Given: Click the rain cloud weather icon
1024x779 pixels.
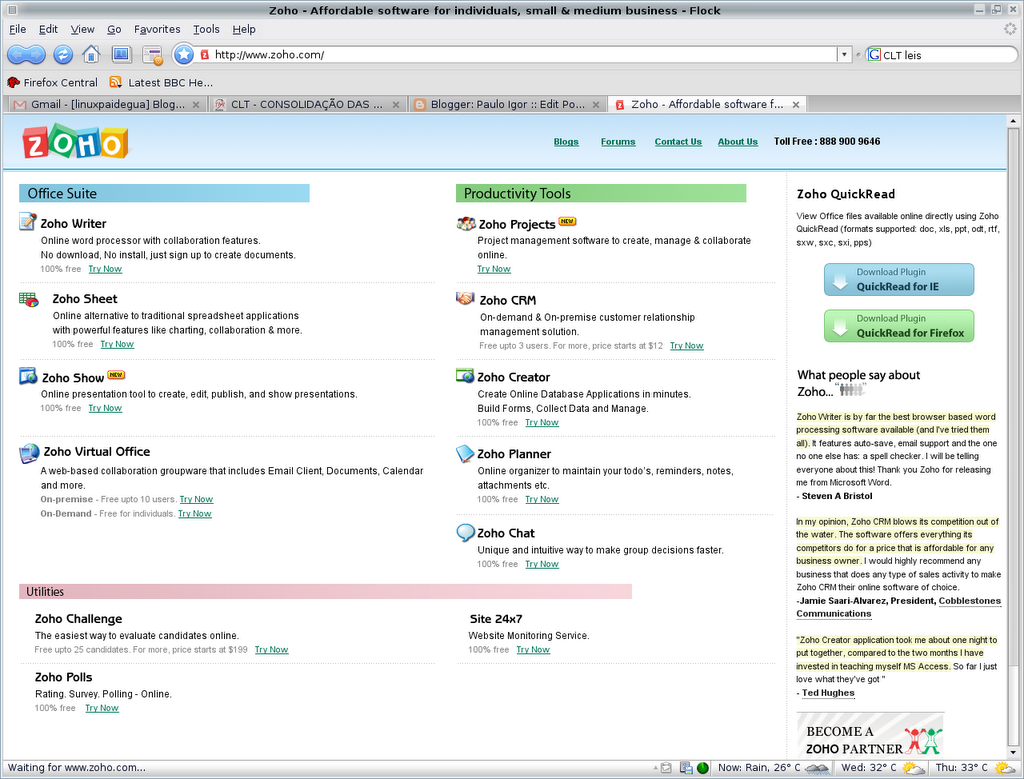Looking at the screenshot, I should tap(817, 769).
